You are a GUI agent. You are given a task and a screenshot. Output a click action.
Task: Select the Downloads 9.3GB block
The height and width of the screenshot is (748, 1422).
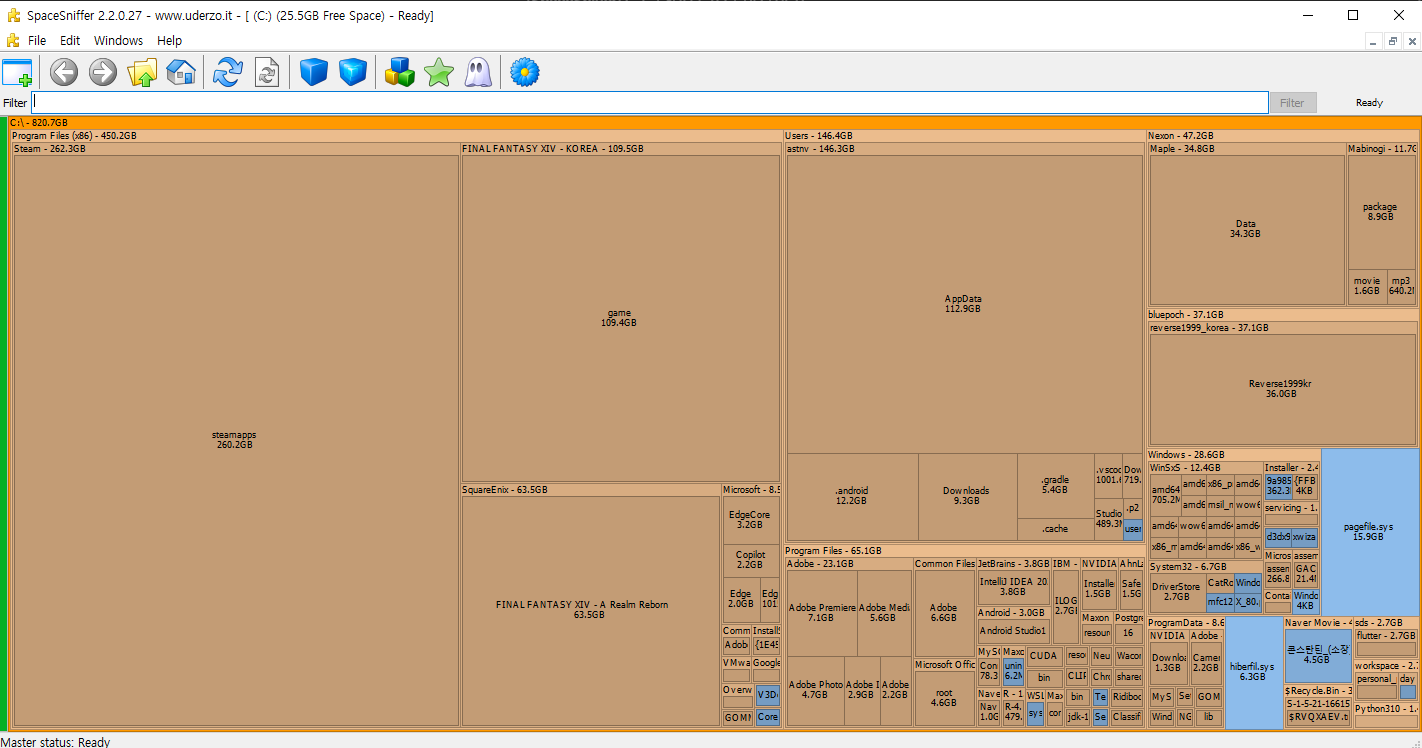click(x=966, y=496)
